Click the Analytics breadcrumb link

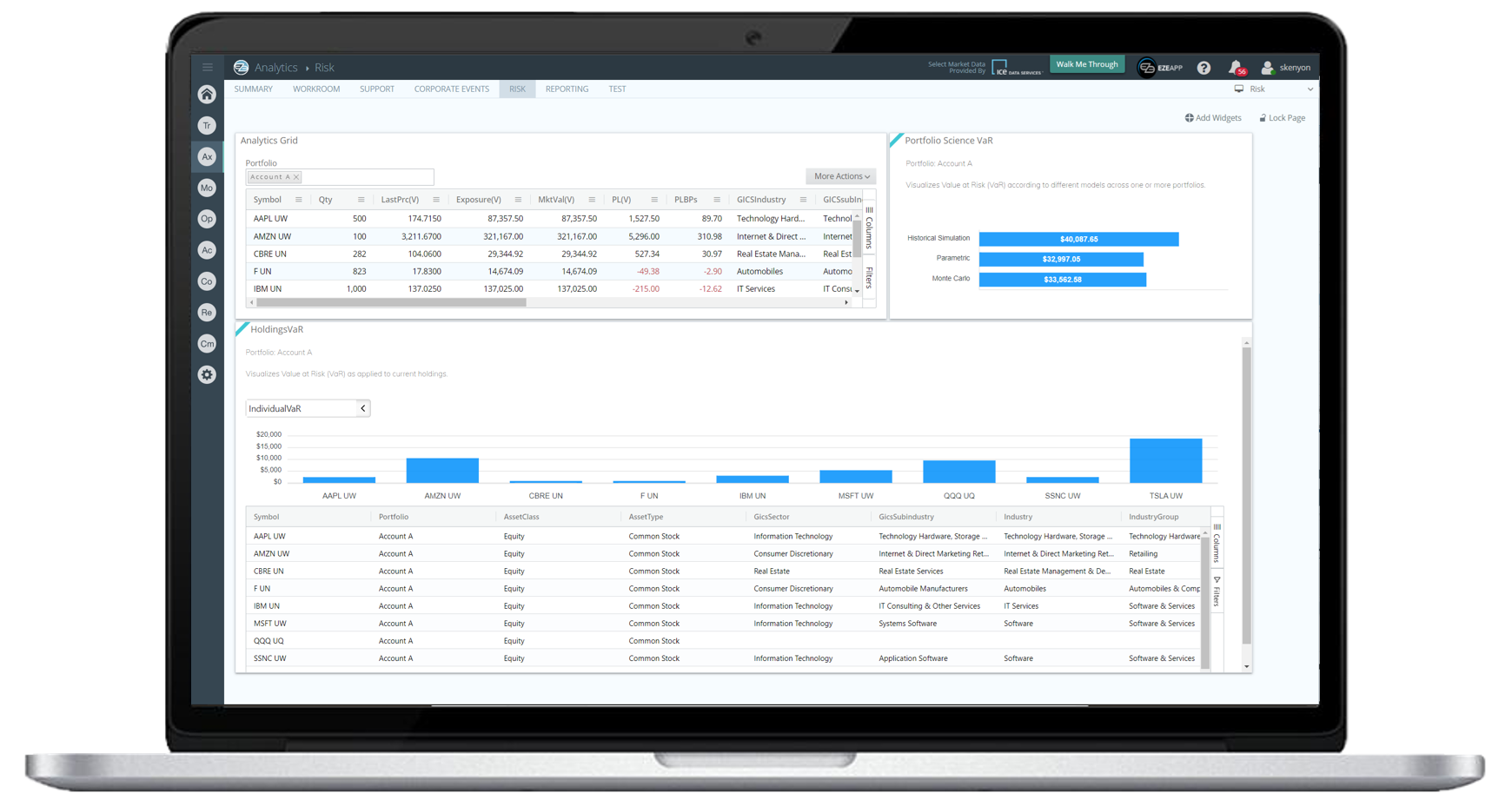tap(276, 67)
